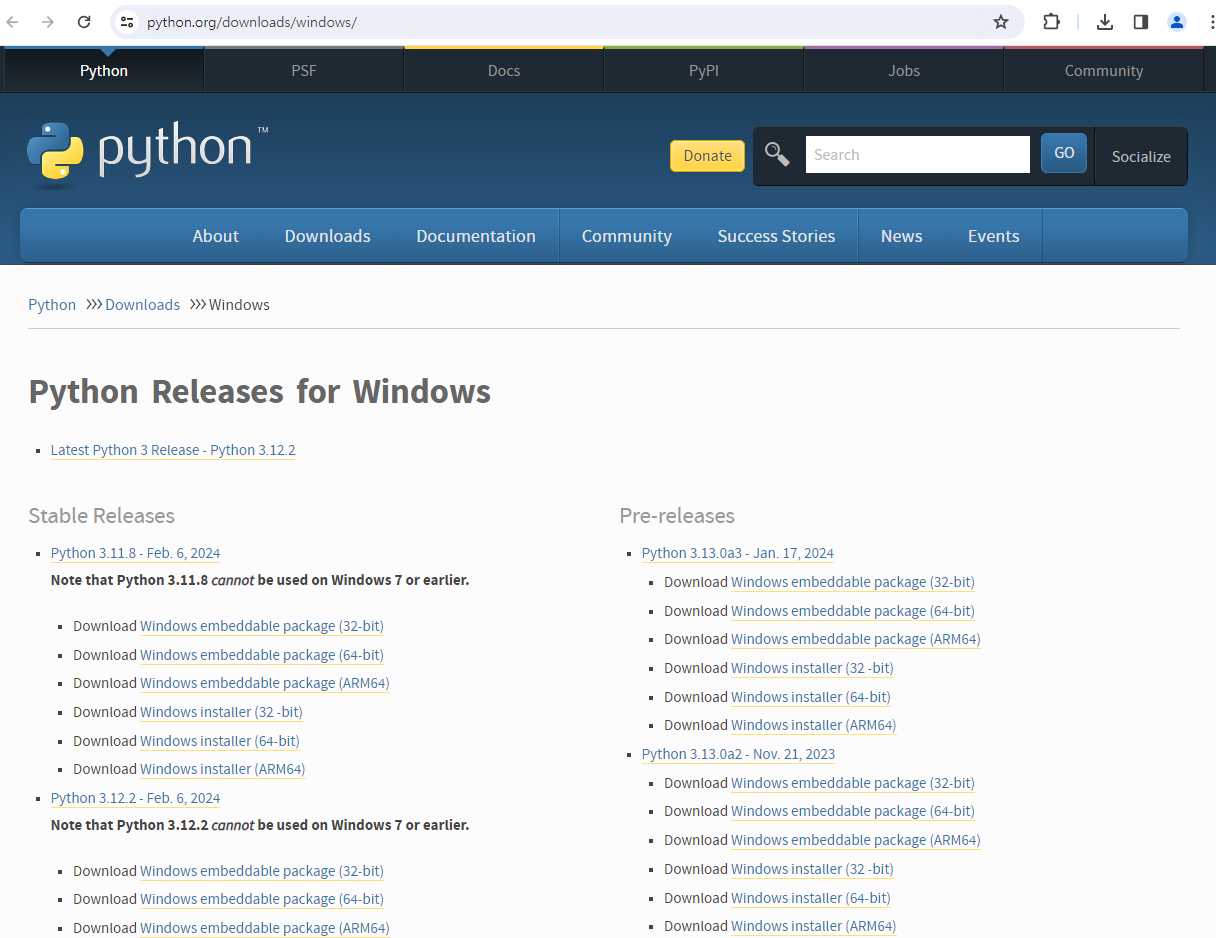The height and width of the screenshot is (938, 1216).
Task: Select the Docs top tab
Action: tap(504, 71)
